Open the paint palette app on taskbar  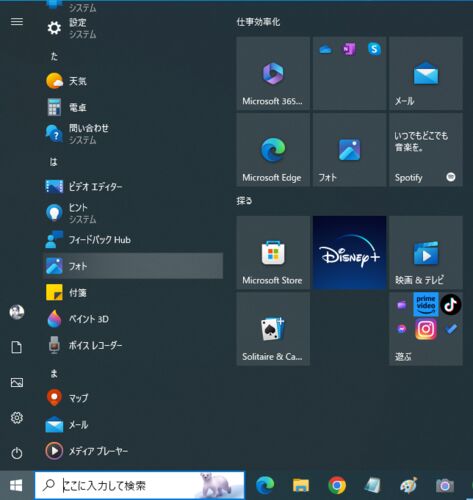coord(409,485)
